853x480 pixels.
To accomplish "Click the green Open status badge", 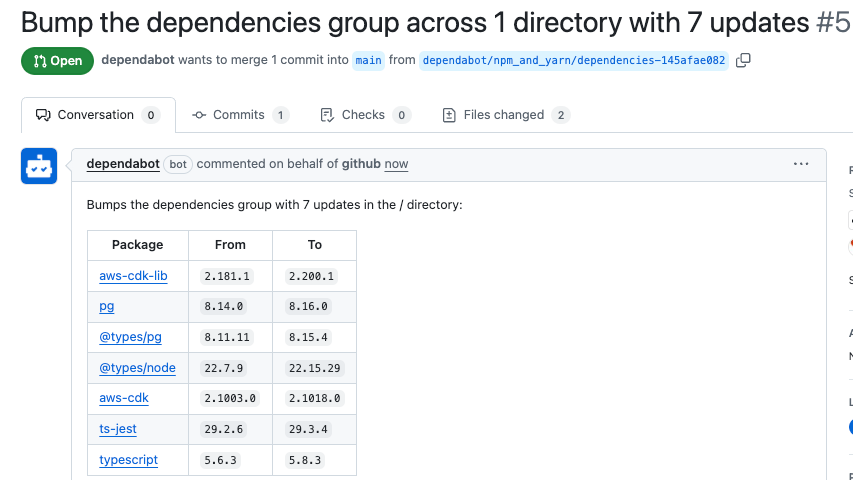I will (58, 61).
